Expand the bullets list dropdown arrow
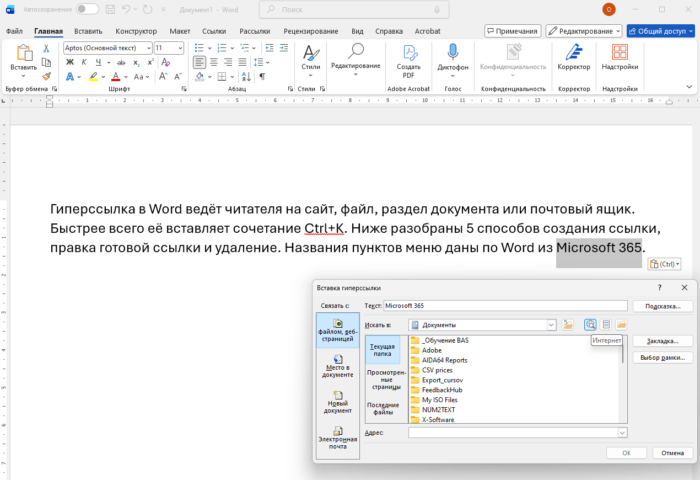 209,48
